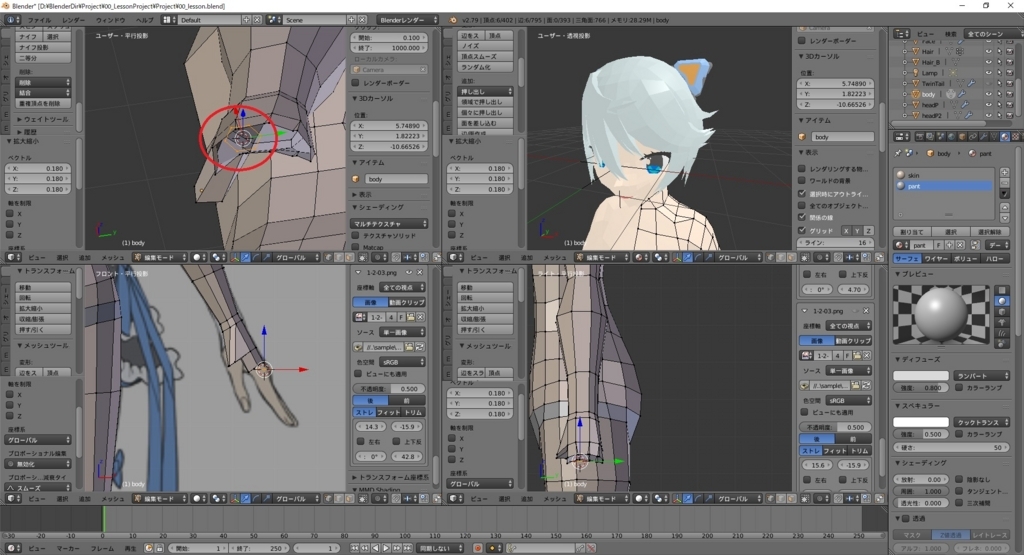The image size is (1024, 555).
Task: Open the マーカー menu in the timeline
Action: [68, 548]
